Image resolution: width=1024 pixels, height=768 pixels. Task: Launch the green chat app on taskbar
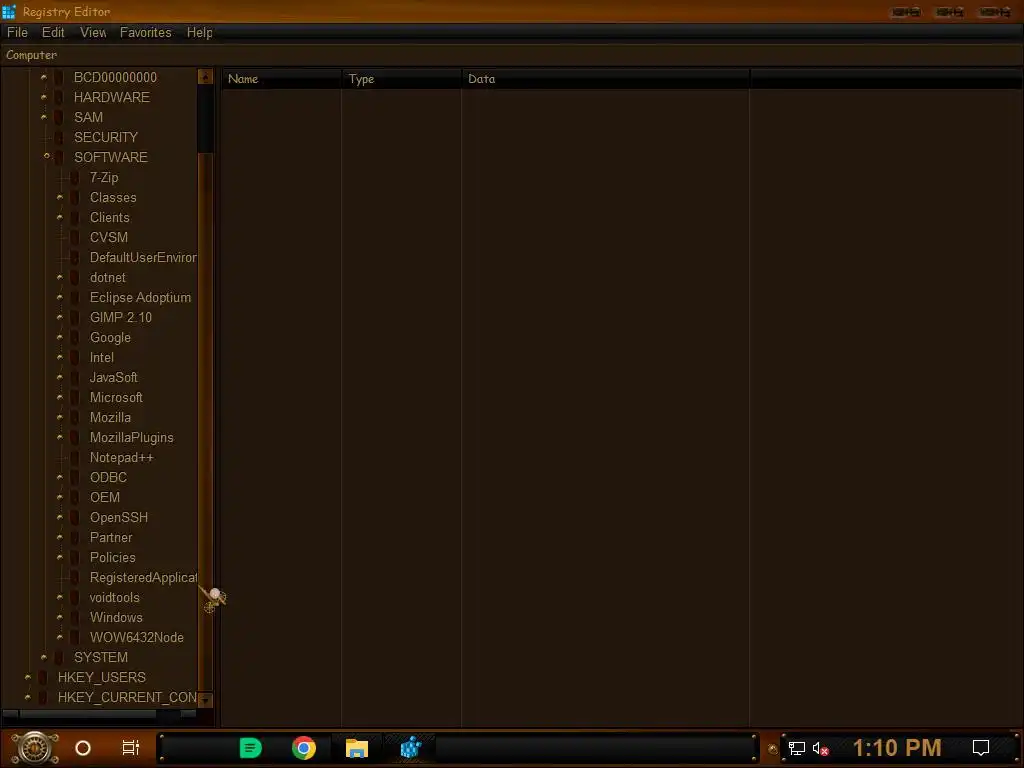251,748
